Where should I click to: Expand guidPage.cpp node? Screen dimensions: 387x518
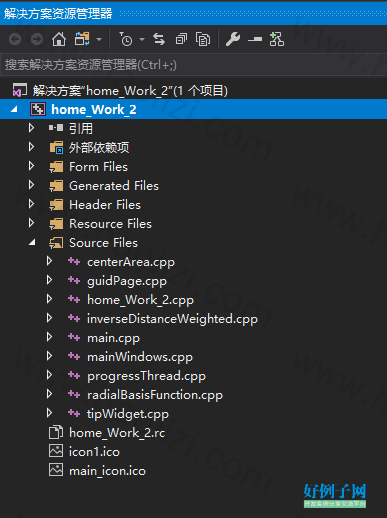coord(49,280)
